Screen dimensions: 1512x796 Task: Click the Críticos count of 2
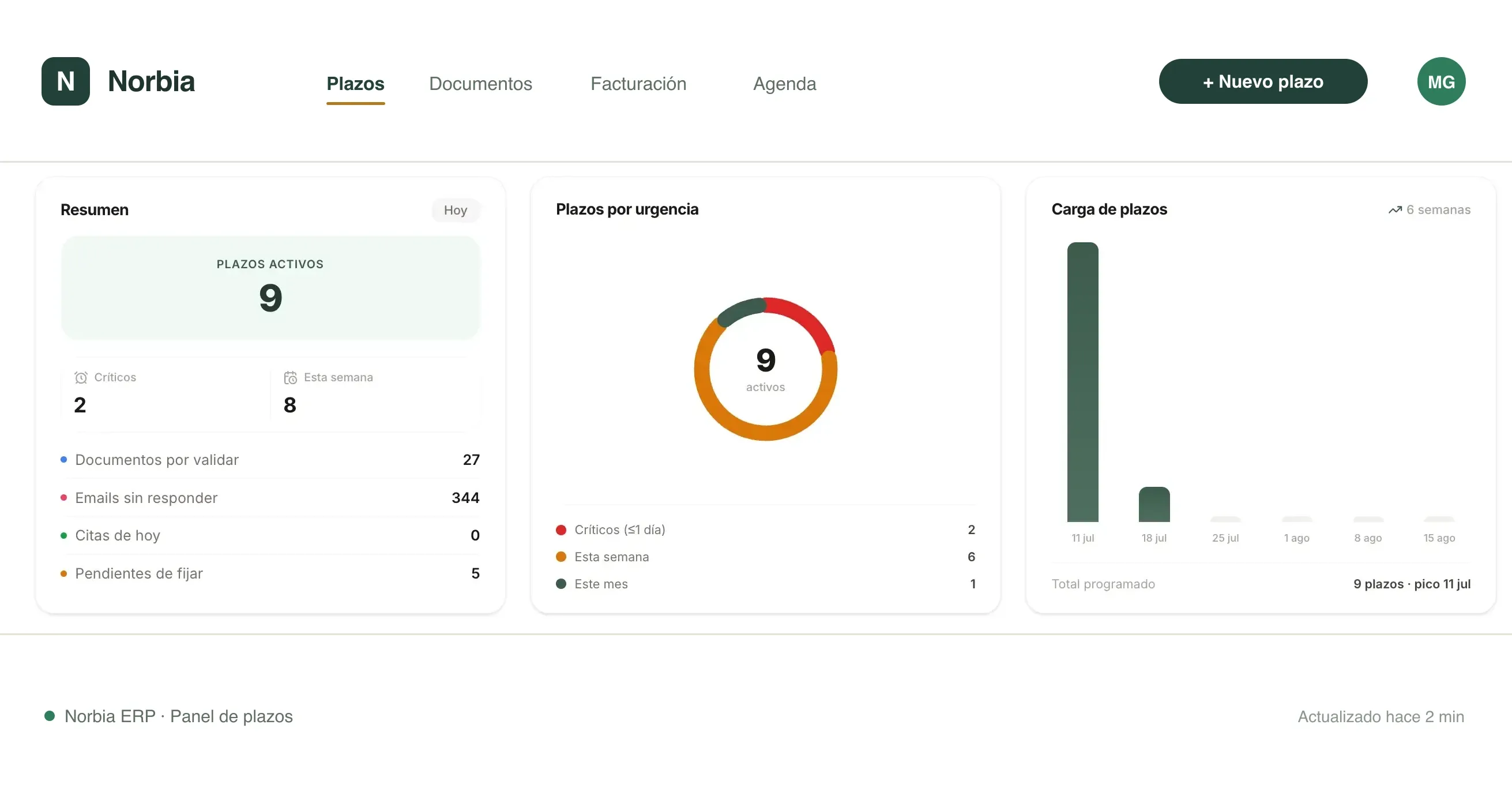80,405
